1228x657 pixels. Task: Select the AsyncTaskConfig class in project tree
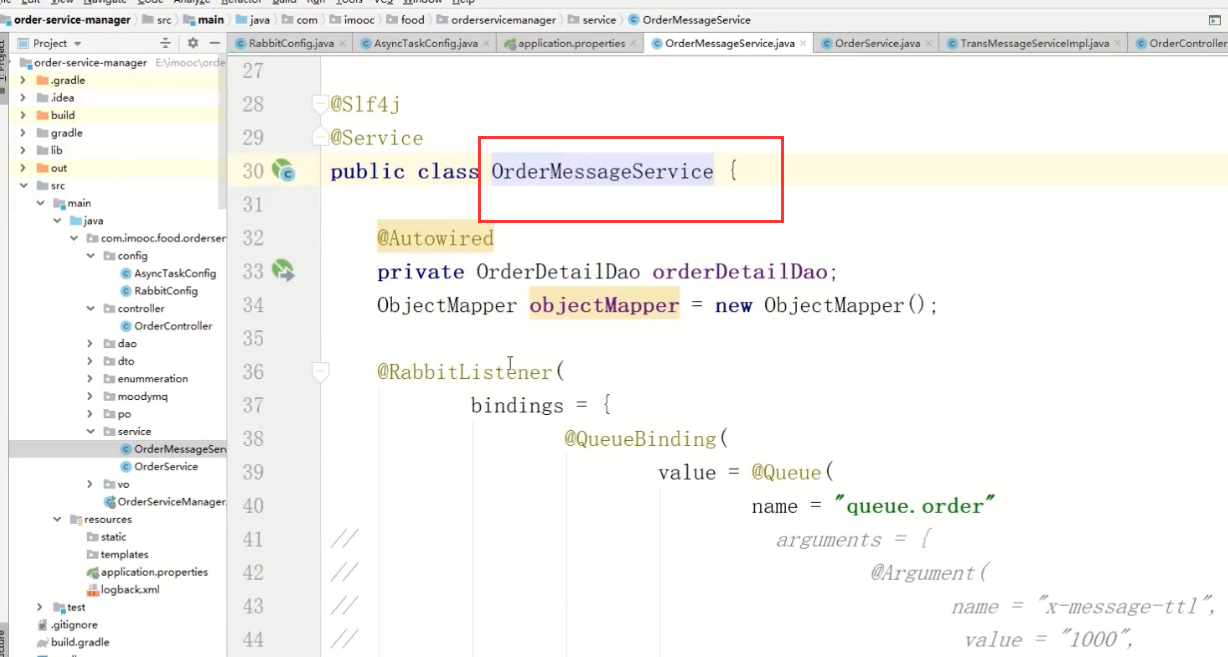[x=166, y=273]
